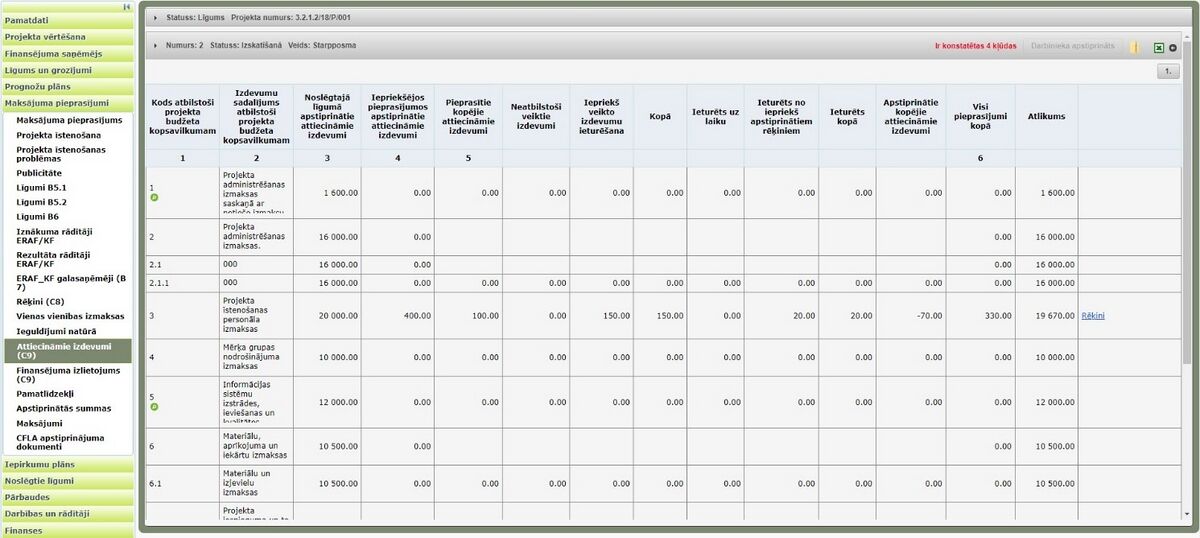The height and width of the screenshot is (538, 1200).
Task: Click the round black plus icon
Action: click(x=1173, y=47)
